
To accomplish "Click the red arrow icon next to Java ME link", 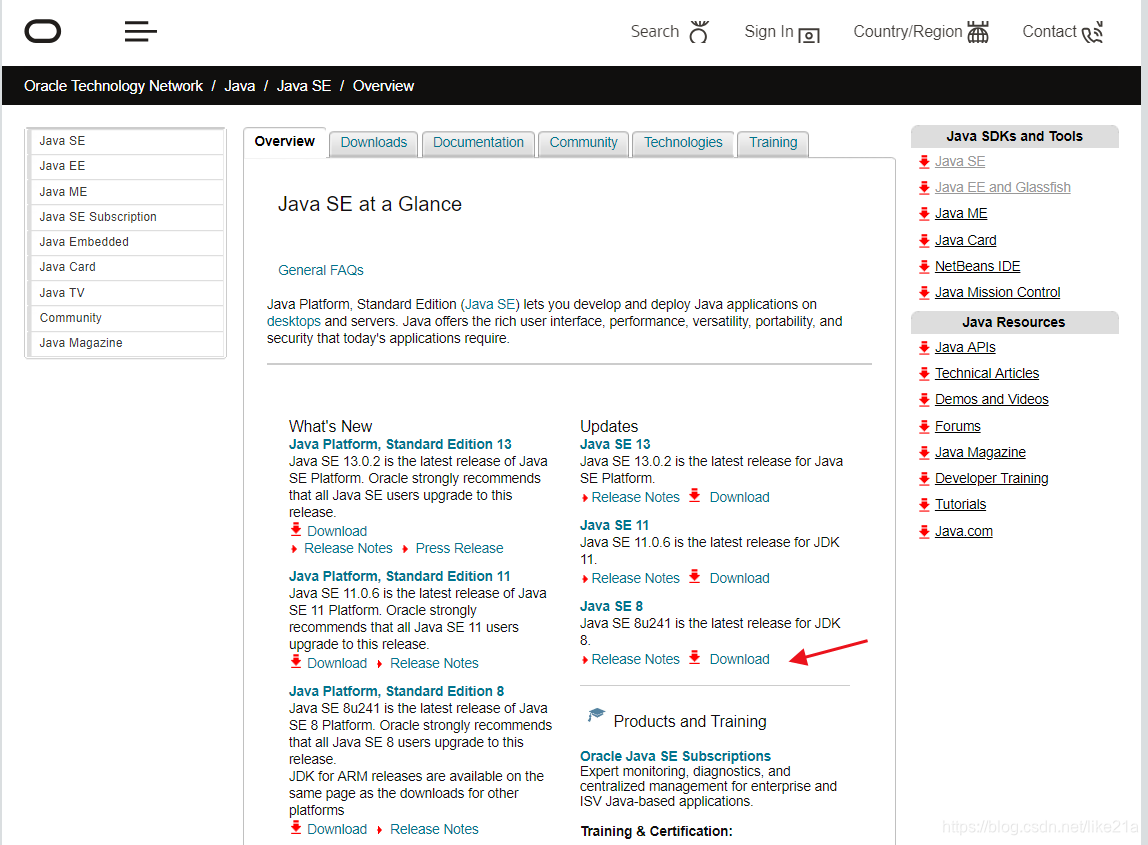I will pos(924,214).
